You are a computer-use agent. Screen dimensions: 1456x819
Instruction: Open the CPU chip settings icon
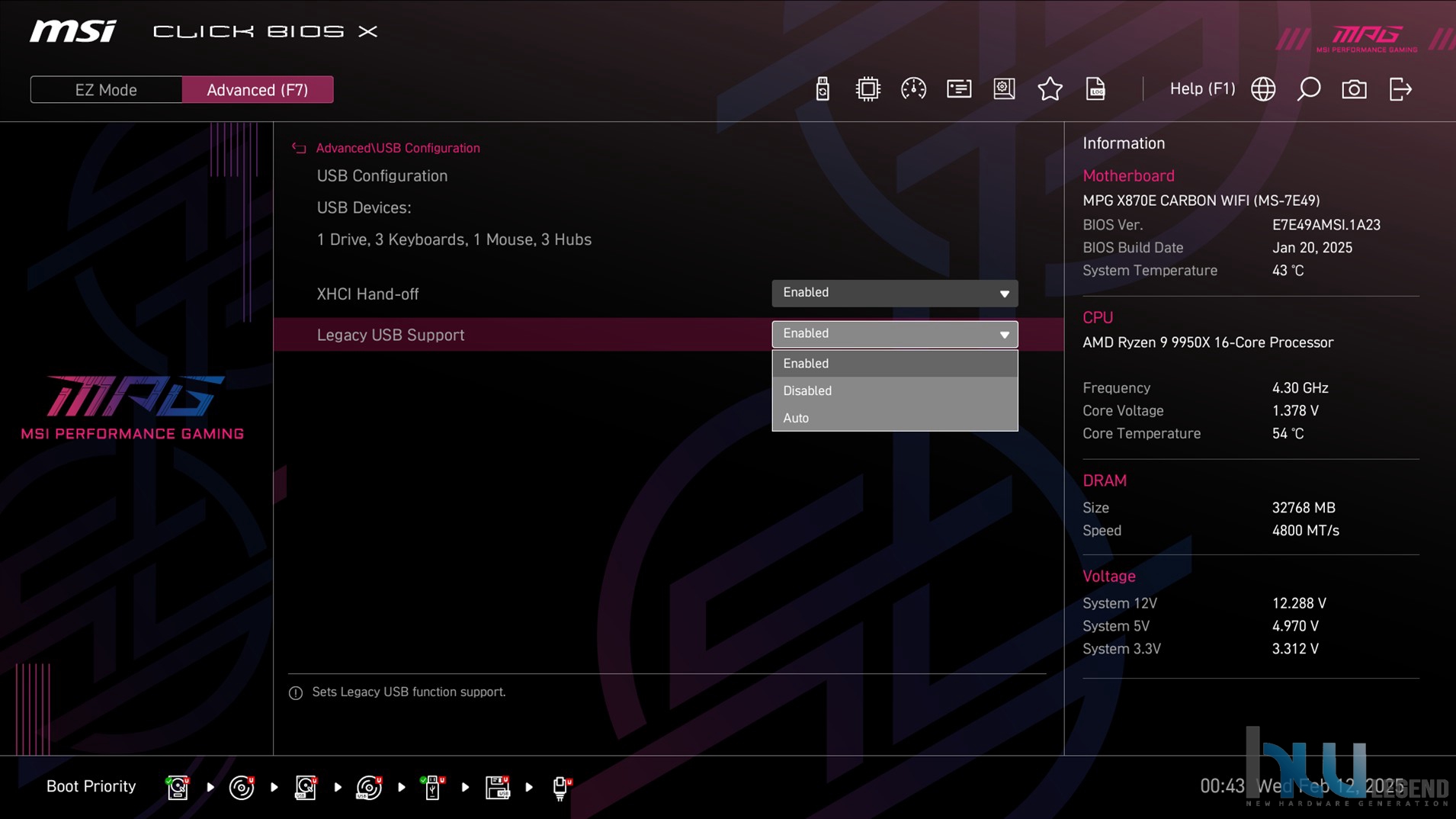(x=868, y=89)
